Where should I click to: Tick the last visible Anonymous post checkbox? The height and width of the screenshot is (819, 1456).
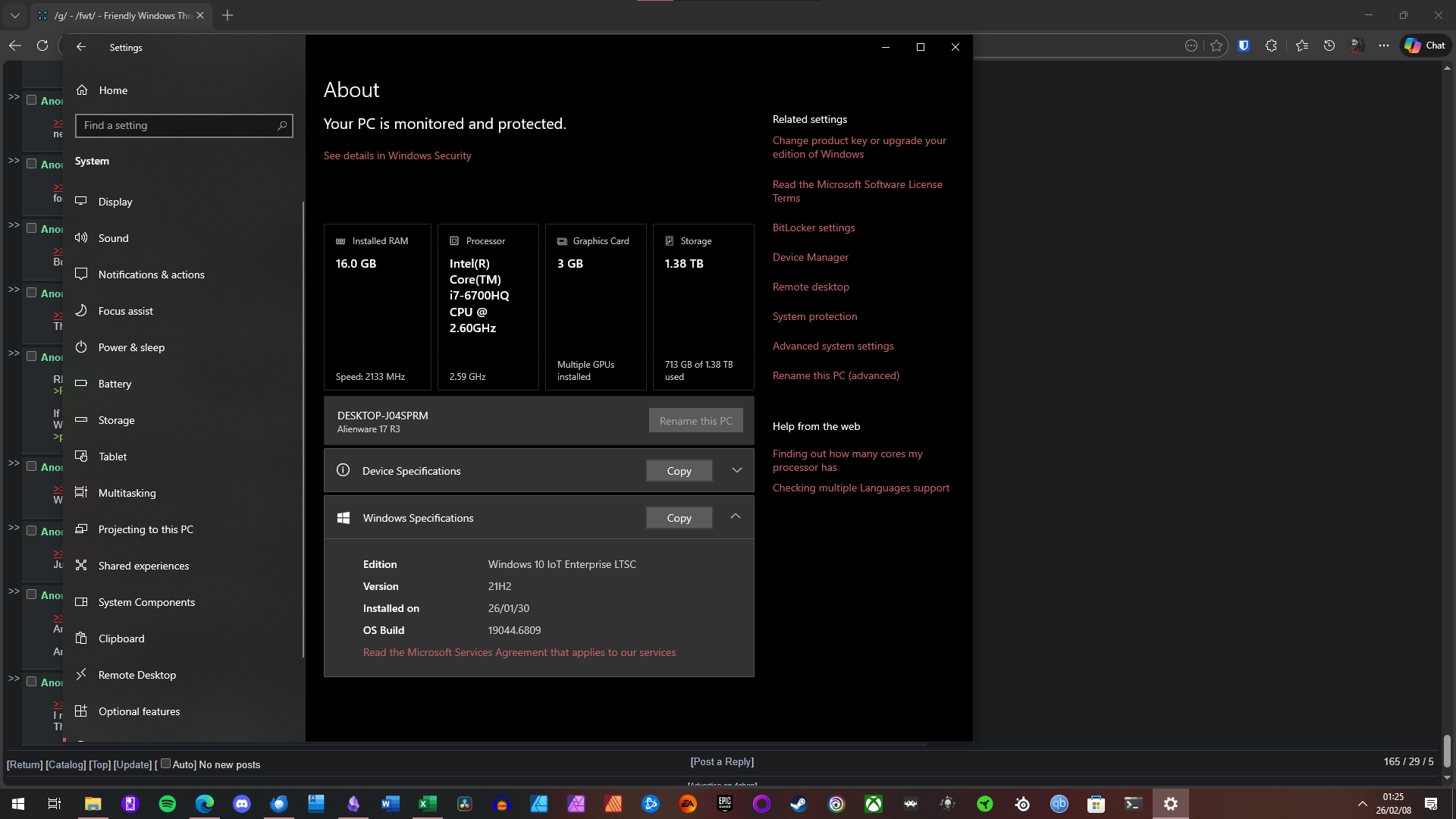click(32, 682)
